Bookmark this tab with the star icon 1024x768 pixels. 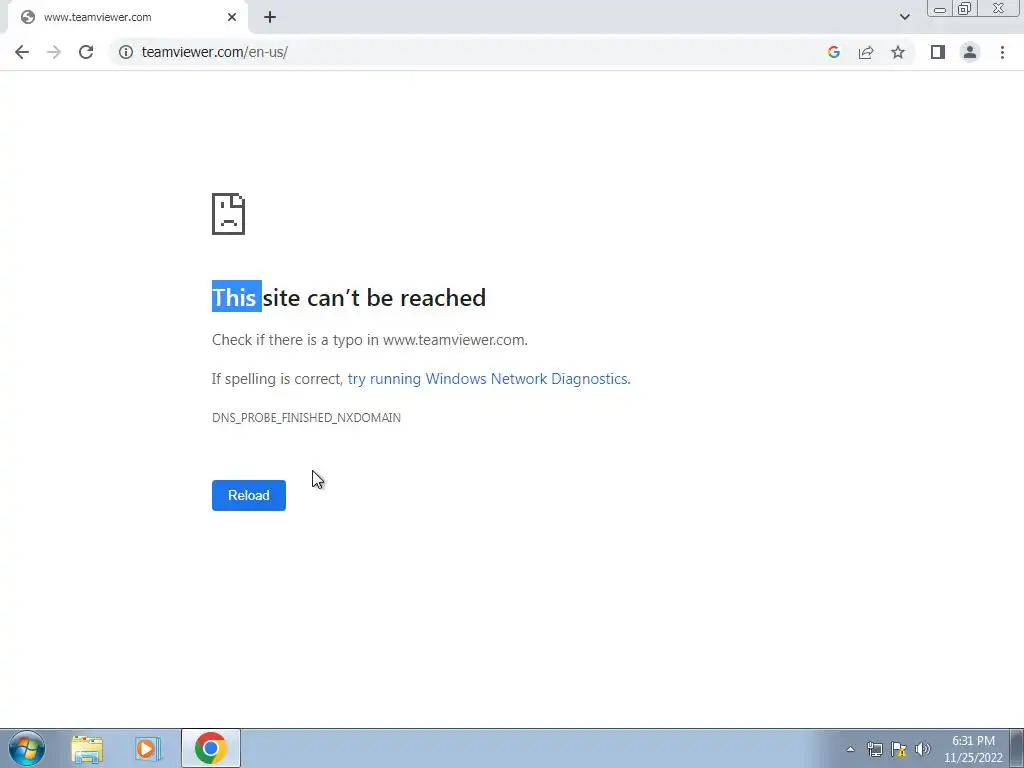click(x=898, y=52)
